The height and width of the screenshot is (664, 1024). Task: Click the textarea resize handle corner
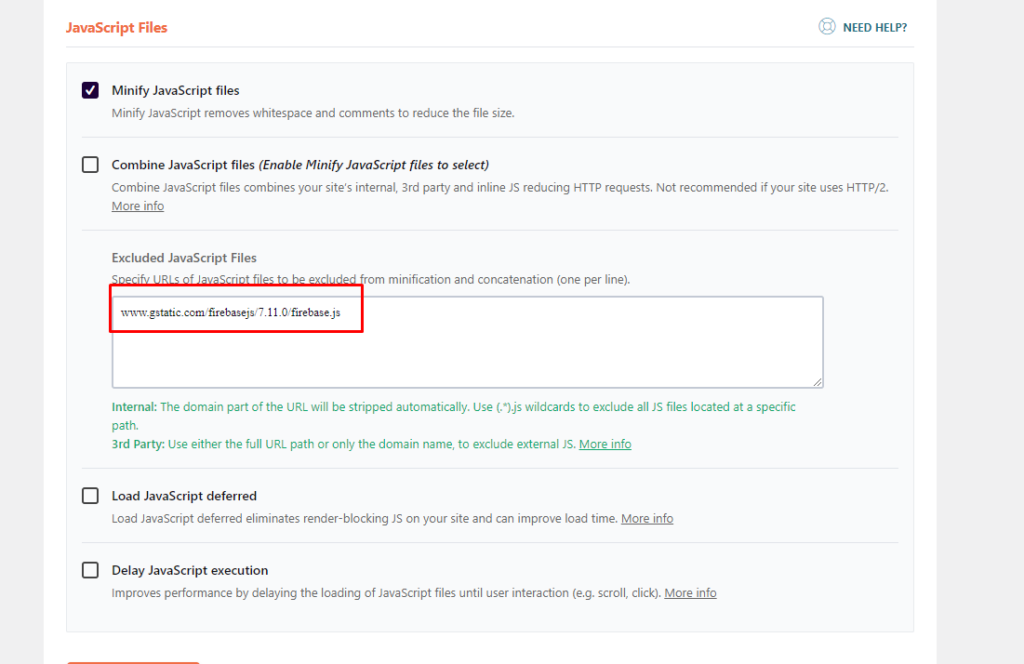point(817,382)
